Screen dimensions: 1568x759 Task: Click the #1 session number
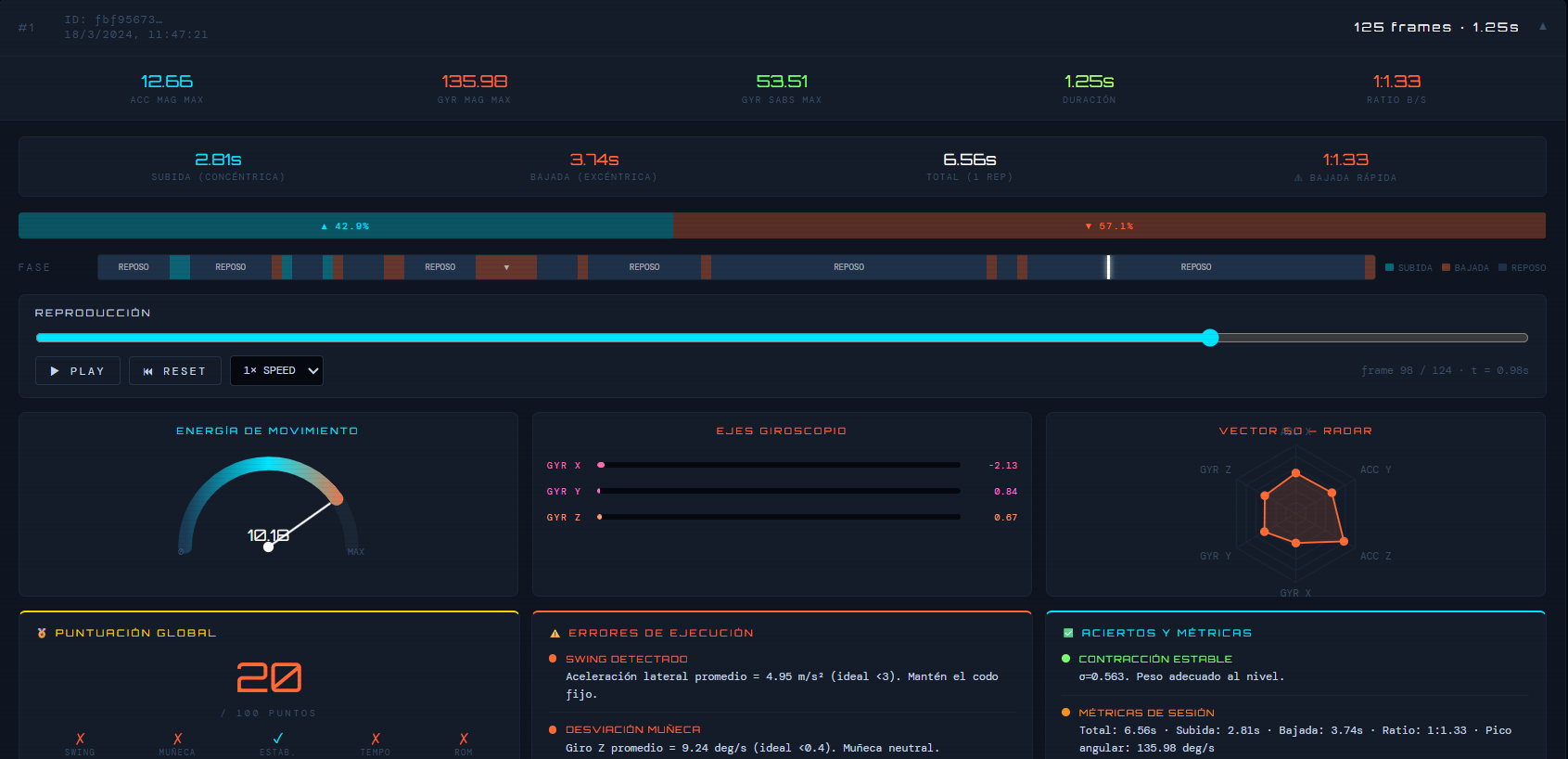coord(27,28)
